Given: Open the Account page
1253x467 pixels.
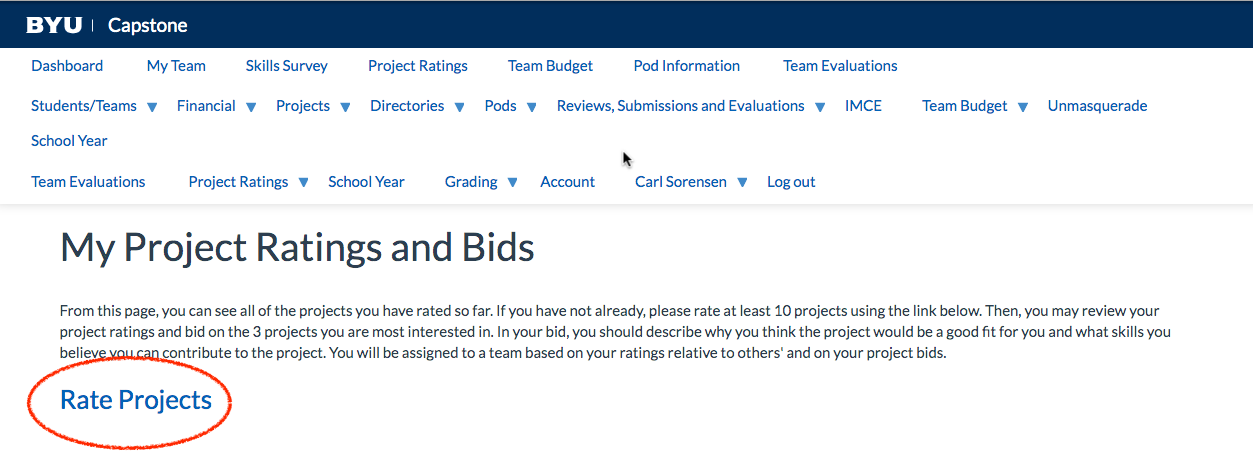Looking at the screenshot, I should point(567,182).
